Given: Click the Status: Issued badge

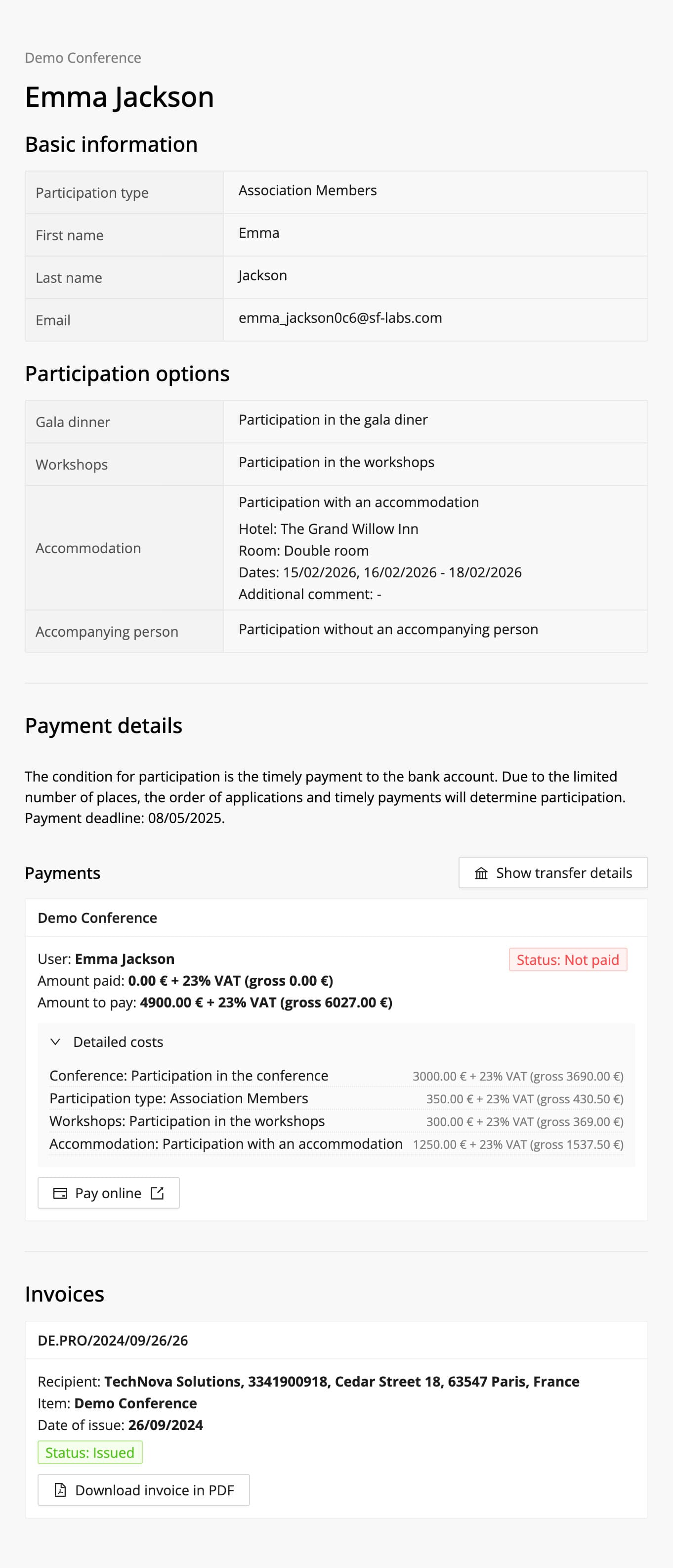Looking at the screenshot, I should pyautogui.click(x=89, y=1452).
